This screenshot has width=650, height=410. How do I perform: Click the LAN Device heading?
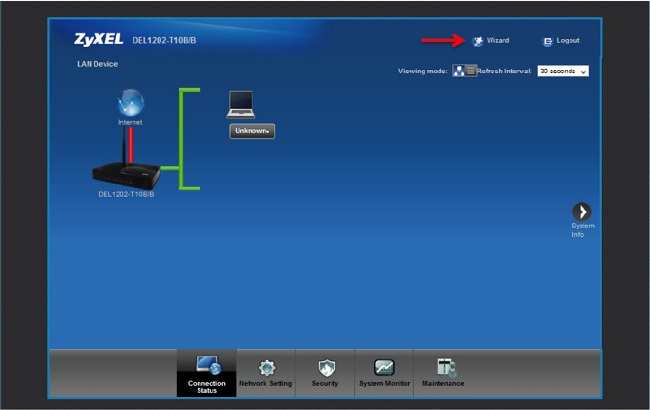point(97,64)
